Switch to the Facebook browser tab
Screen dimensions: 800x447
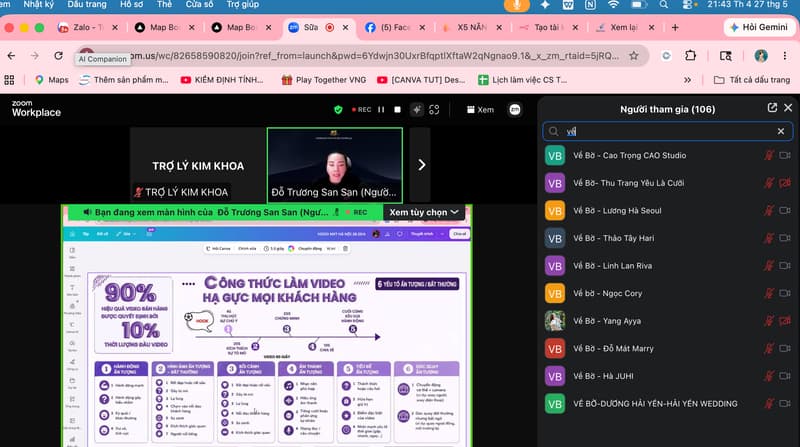pyautogui.click(x=394, y=28)
